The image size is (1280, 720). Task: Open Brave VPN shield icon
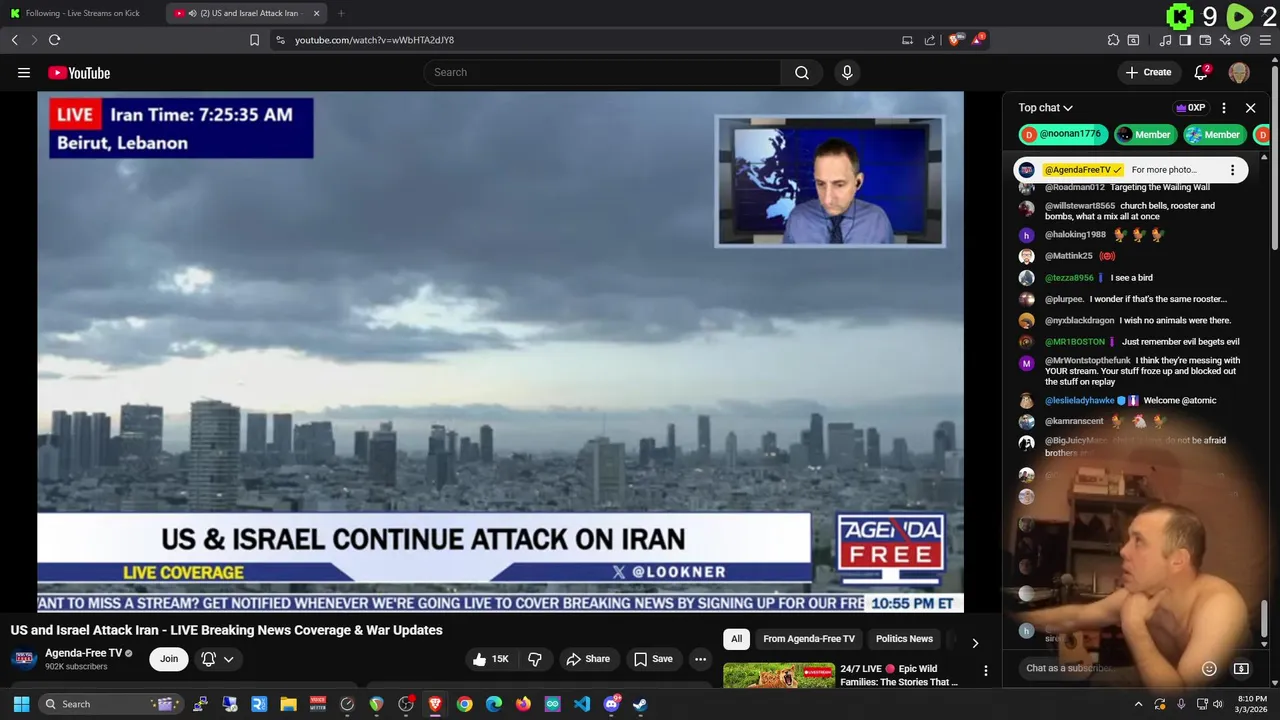(1245, 40)
